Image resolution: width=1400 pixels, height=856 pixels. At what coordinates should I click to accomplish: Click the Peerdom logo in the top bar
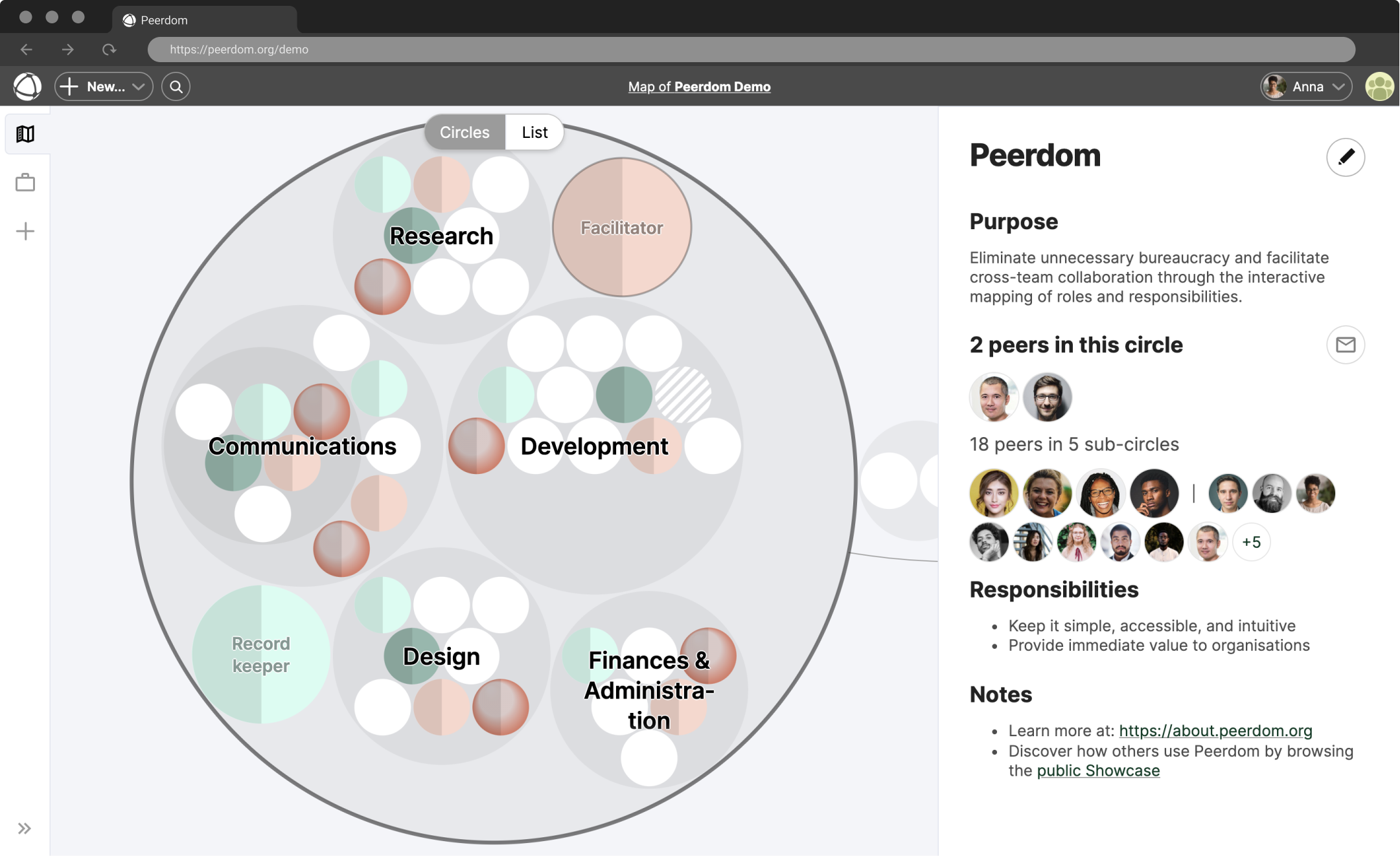coord(27,86)
